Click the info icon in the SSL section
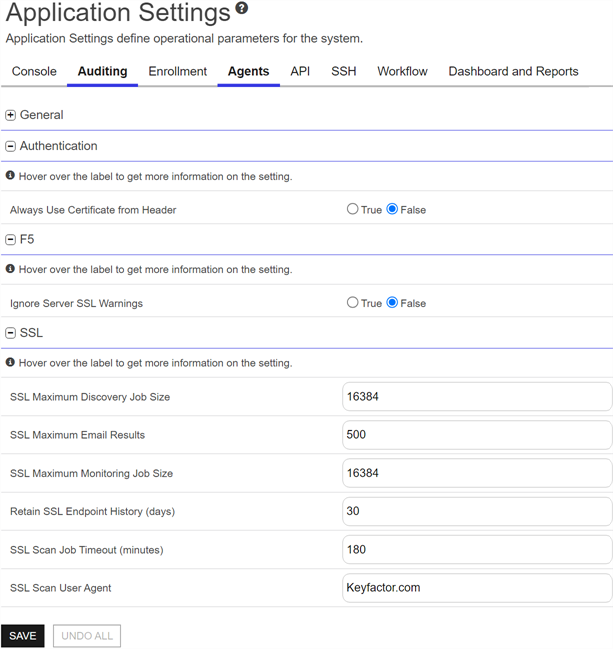The width and height of the screenshot is (613, 649). click(x=10, y=363)
